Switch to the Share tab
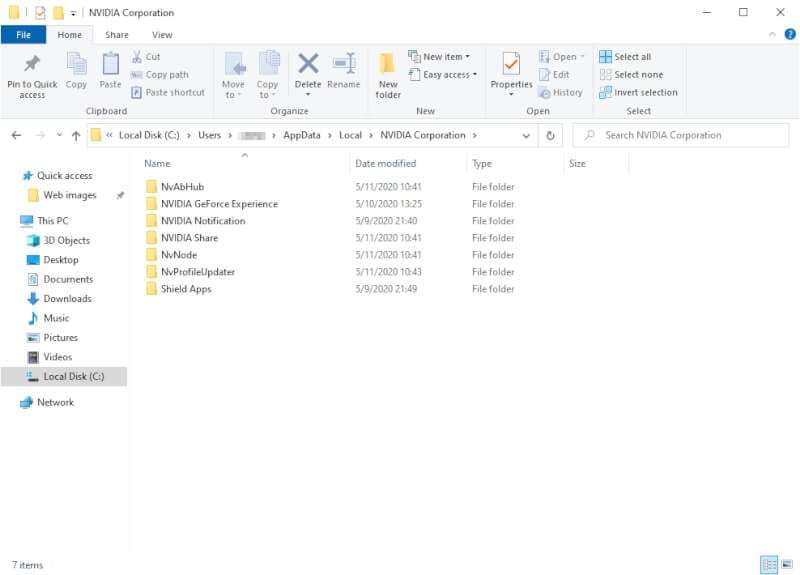Image resolution: width=800 pixels, height=575 pixels. click(117, 35)
